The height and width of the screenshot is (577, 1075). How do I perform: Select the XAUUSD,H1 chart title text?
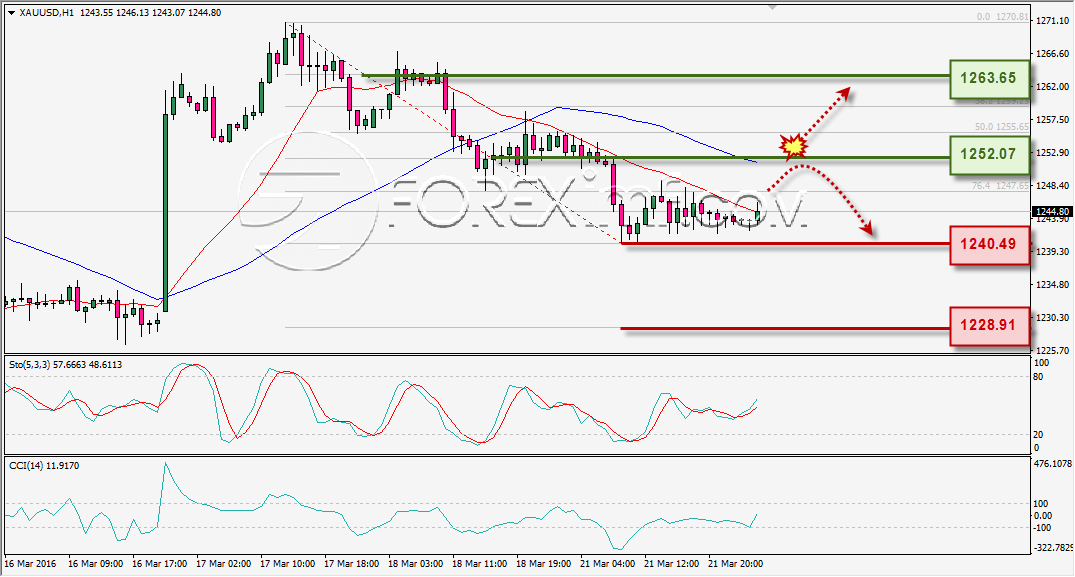tap(47, 12)
